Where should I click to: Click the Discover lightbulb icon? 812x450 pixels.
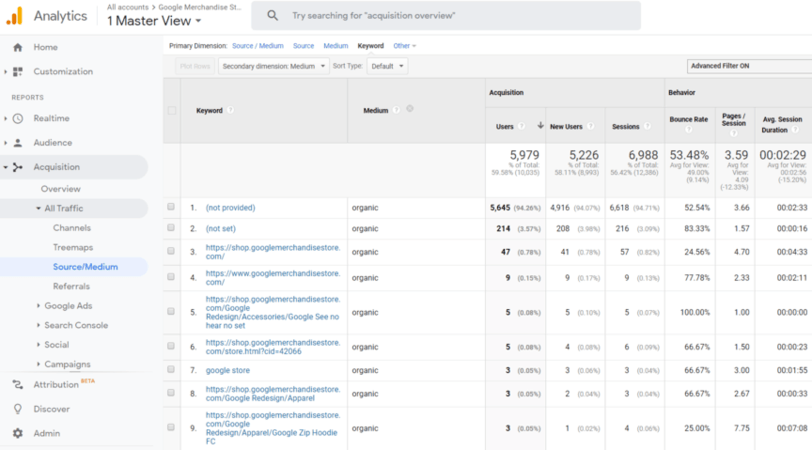[18, 409]
